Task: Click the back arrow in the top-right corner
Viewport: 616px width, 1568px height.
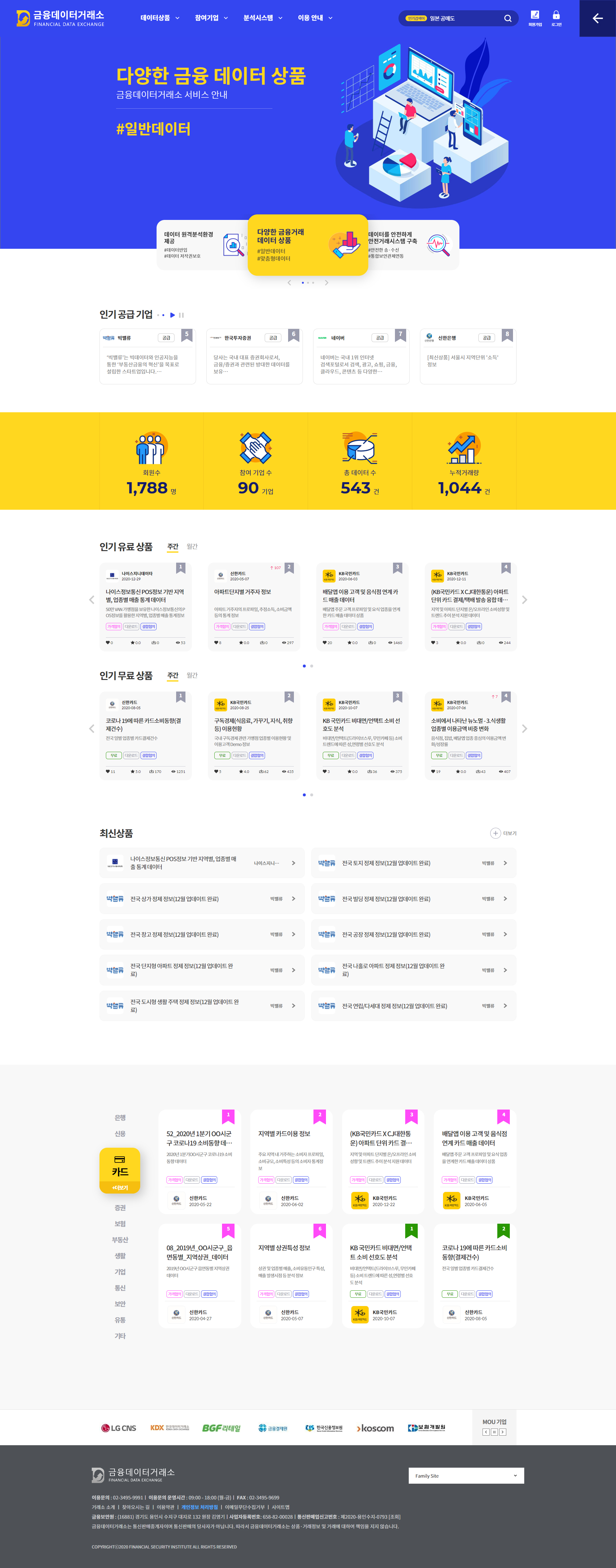Action: tap(597, 18)
